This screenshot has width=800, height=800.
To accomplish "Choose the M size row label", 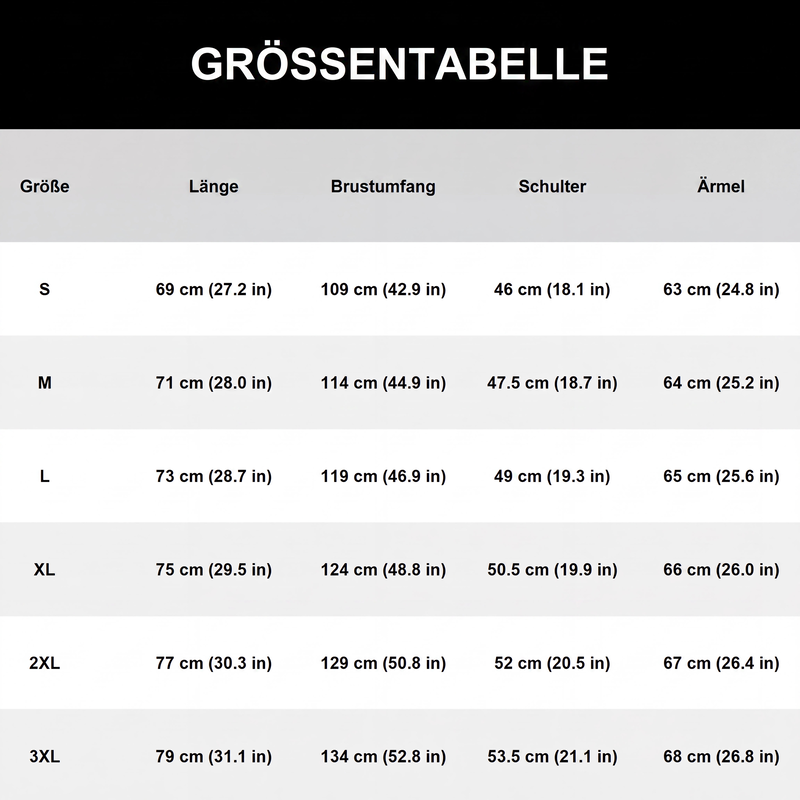I will click(x=44, y=383).
